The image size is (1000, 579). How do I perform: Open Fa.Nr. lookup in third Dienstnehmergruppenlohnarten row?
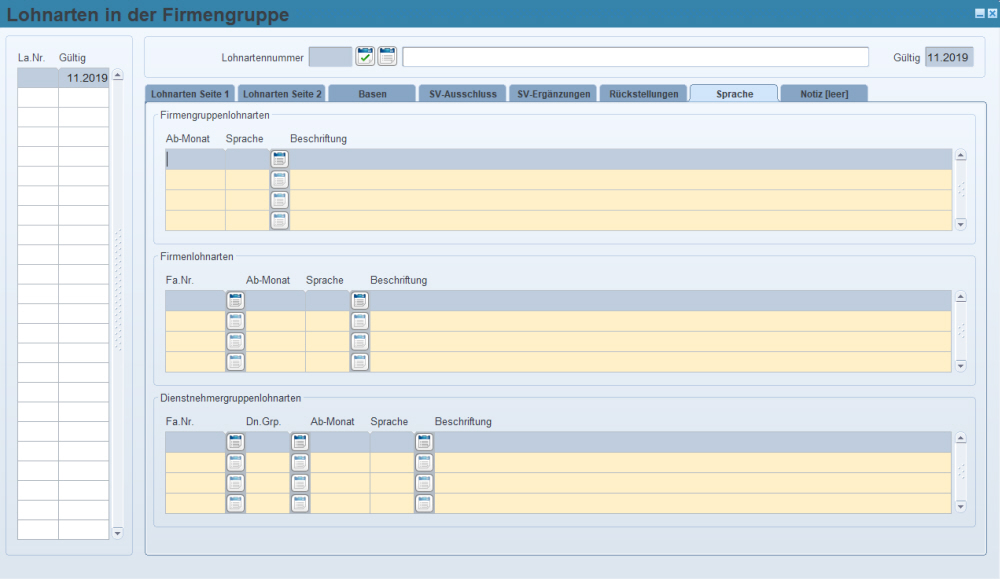coord(235,483)
